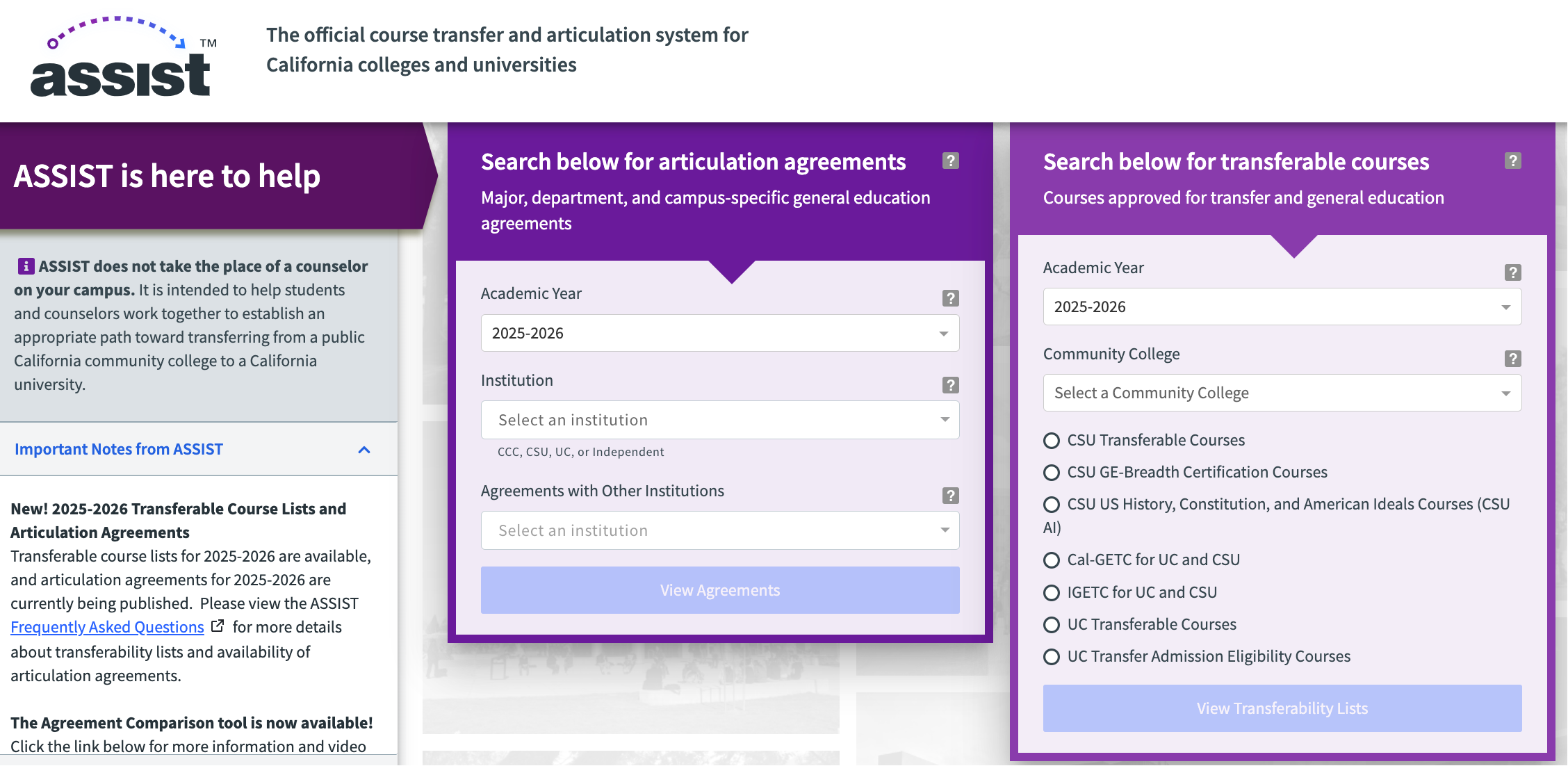Click the info icon before counselor notice
This screenshot has width=1568, height=766.
[x=26, y=266]
